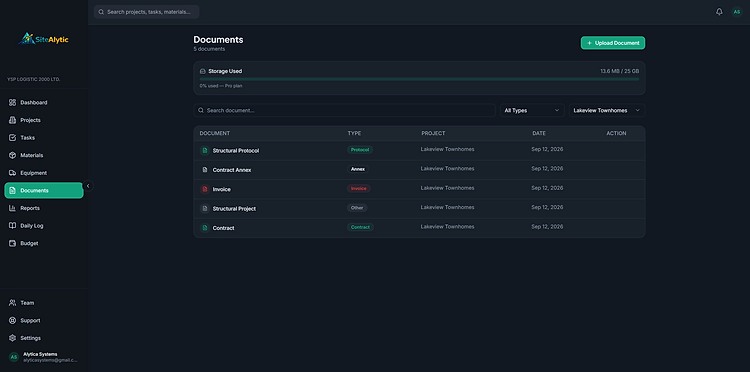Open the Contract document name
The image size is (750, 372).
click(x=223, y=228)
